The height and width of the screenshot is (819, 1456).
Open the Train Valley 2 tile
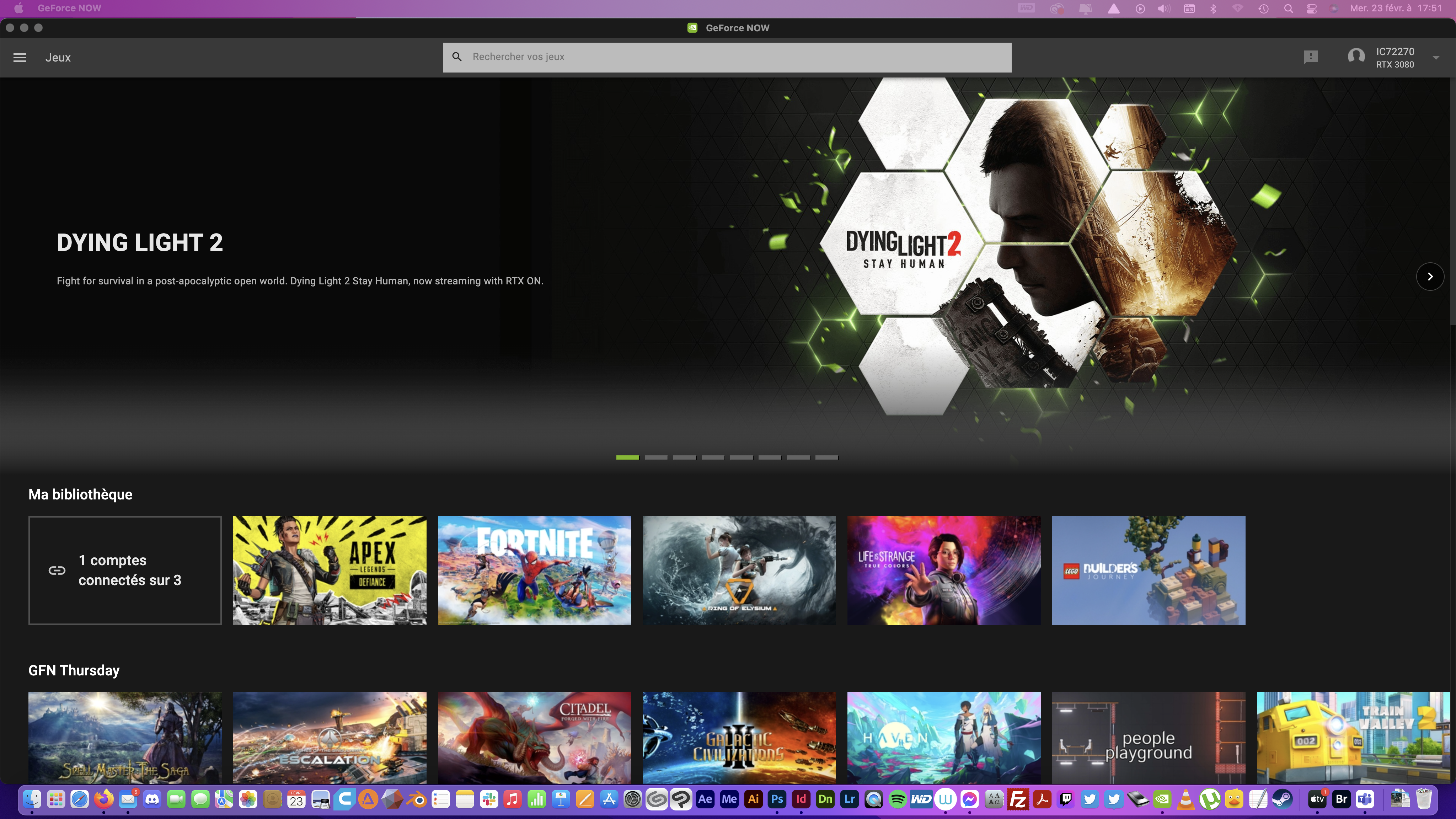1353,738
